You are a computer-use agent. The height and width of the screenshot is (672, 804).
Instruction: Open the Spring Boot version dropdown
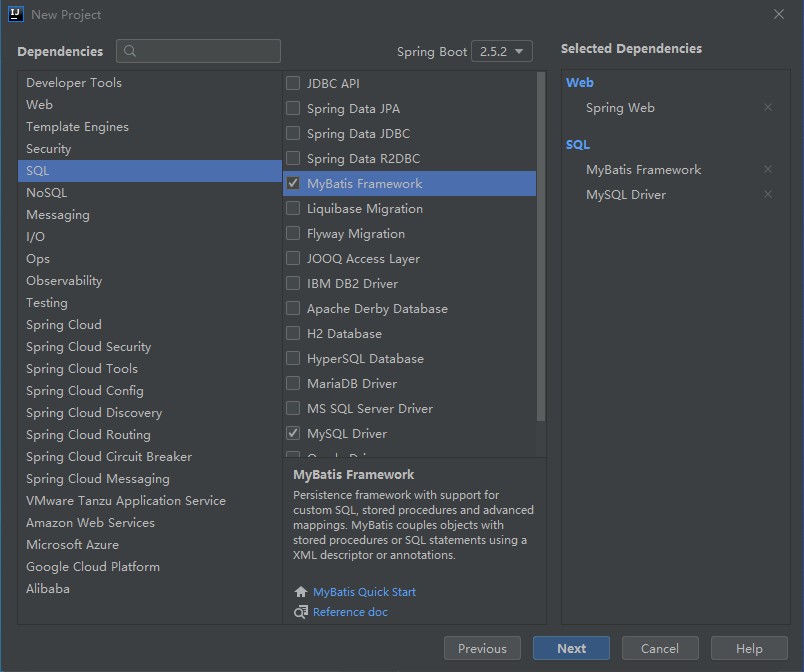502,51
